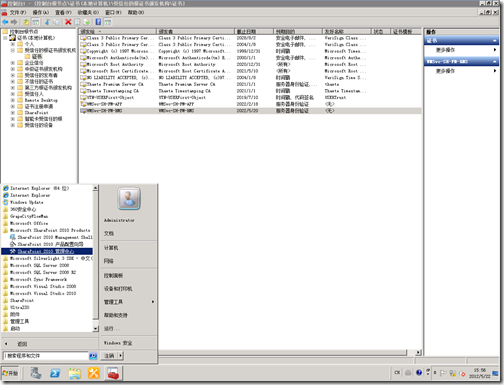504x385 pixels.
Task: Click the help icon in the system tray
Action: (419, 373)
